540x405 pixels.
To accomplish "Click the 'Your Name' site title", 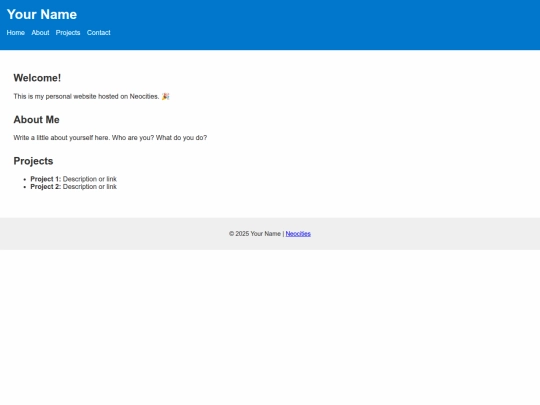I will pyautogui.click(x=42, y=14).
